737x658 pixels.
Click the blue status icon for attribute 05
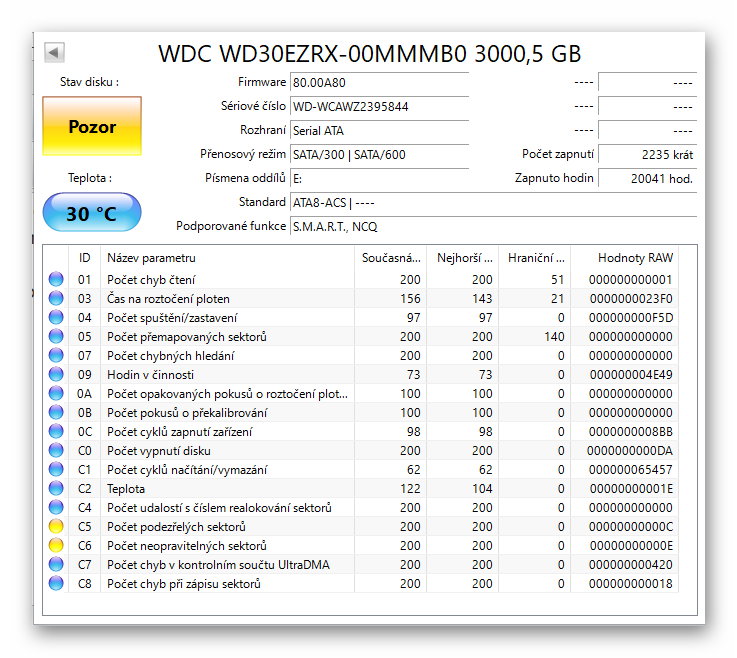pyautogui.click(x=56, y=337)
